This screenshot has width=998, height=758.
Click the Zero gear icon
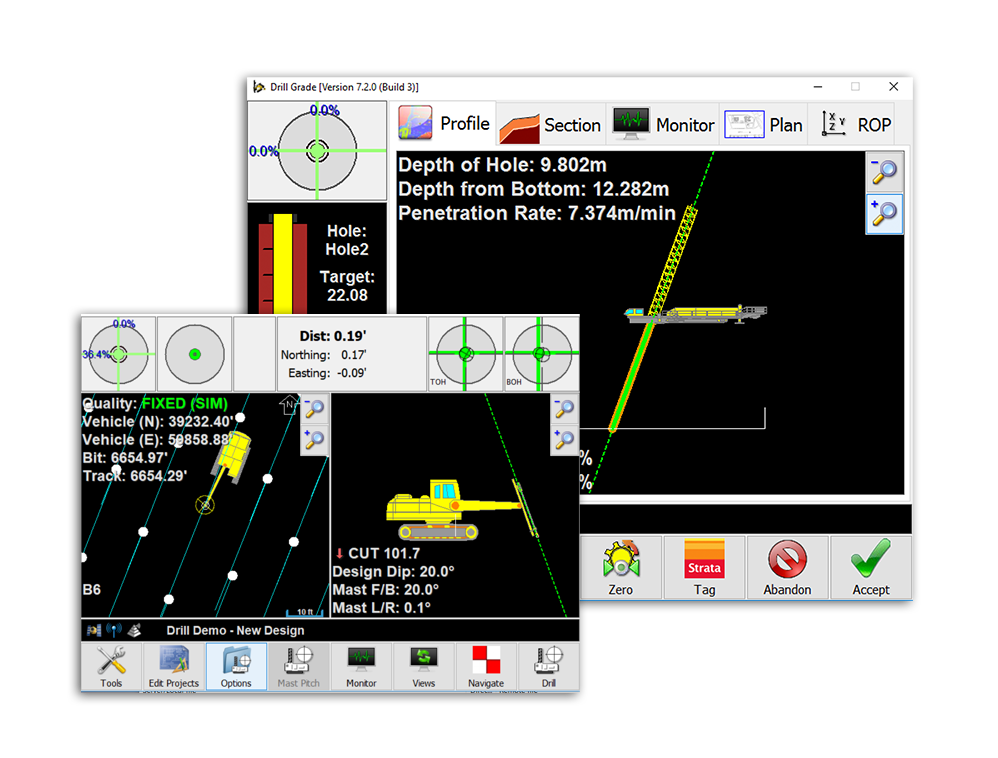620,560
